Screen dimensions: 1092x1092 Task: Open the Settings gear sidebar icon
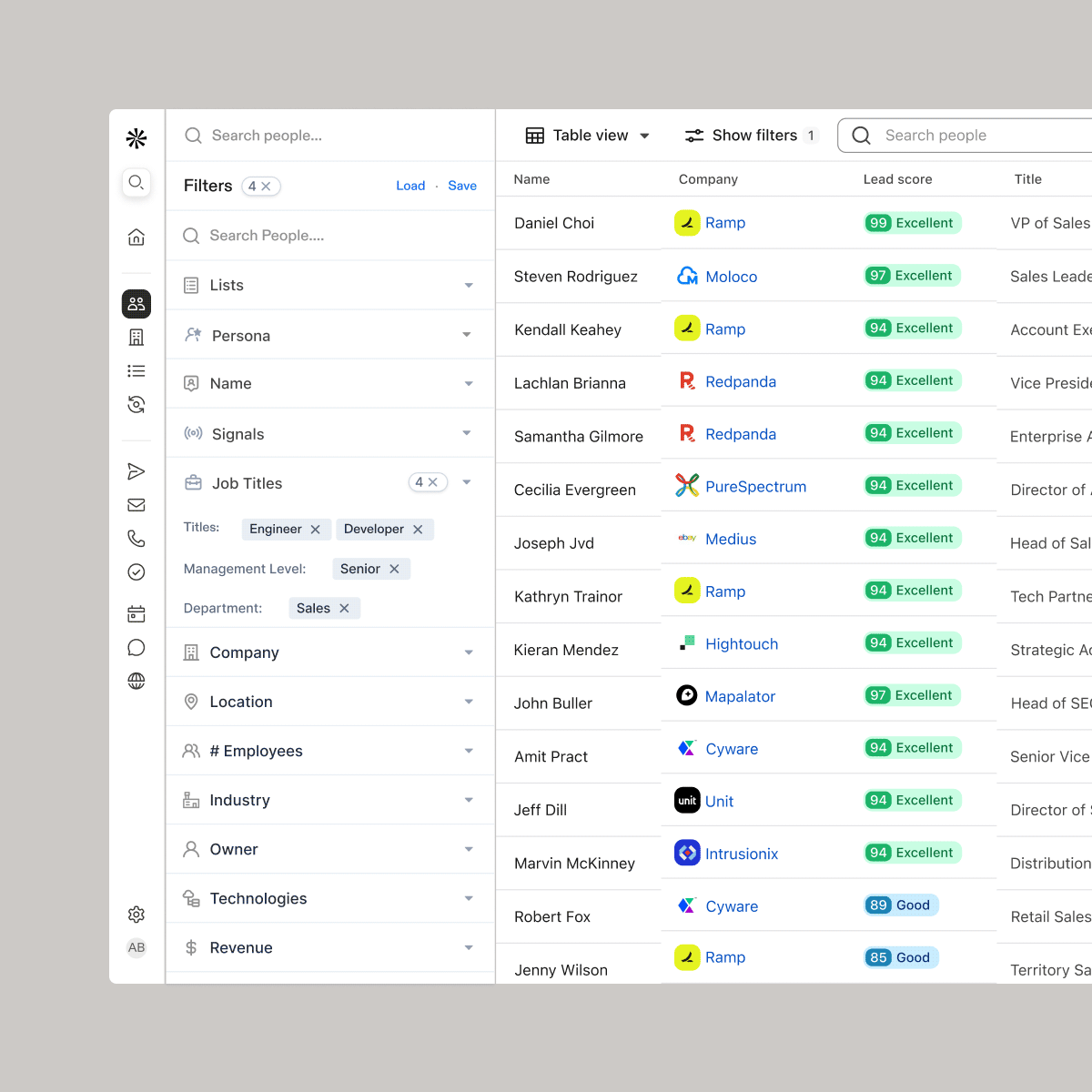(136, 915)
